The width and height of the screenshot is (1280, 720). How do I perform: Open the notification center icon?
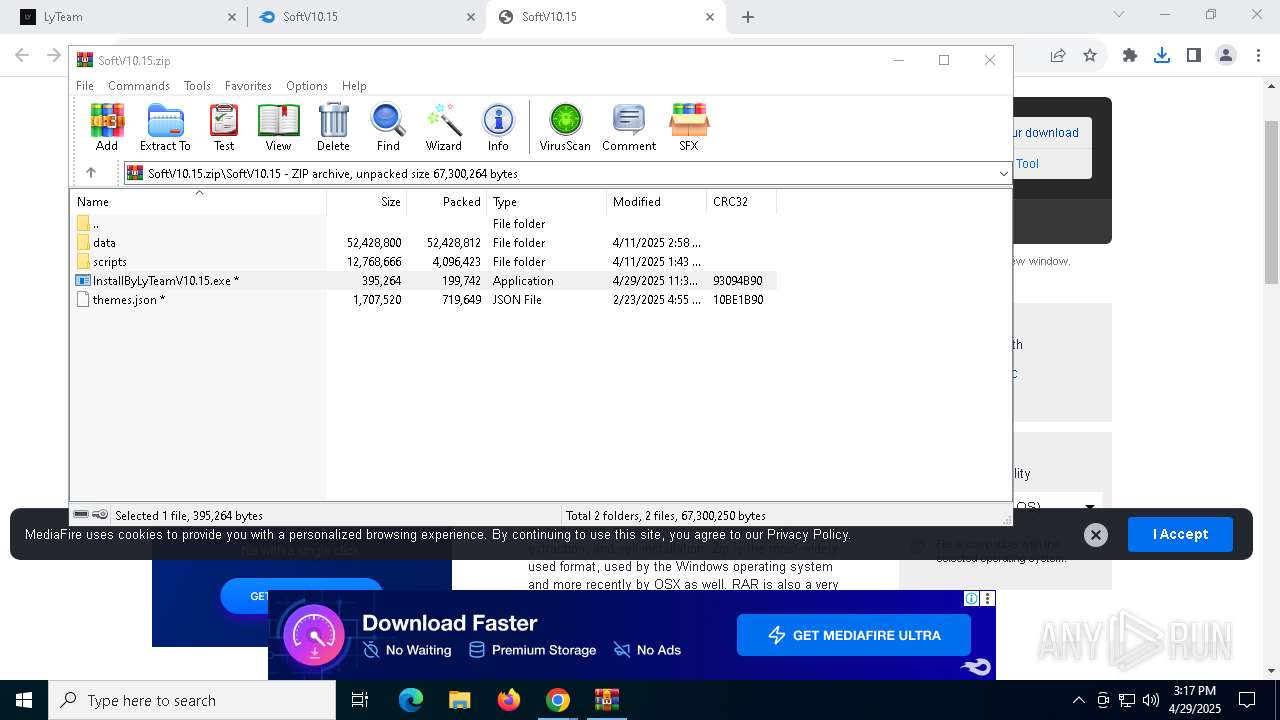(x=1247, y=700)
